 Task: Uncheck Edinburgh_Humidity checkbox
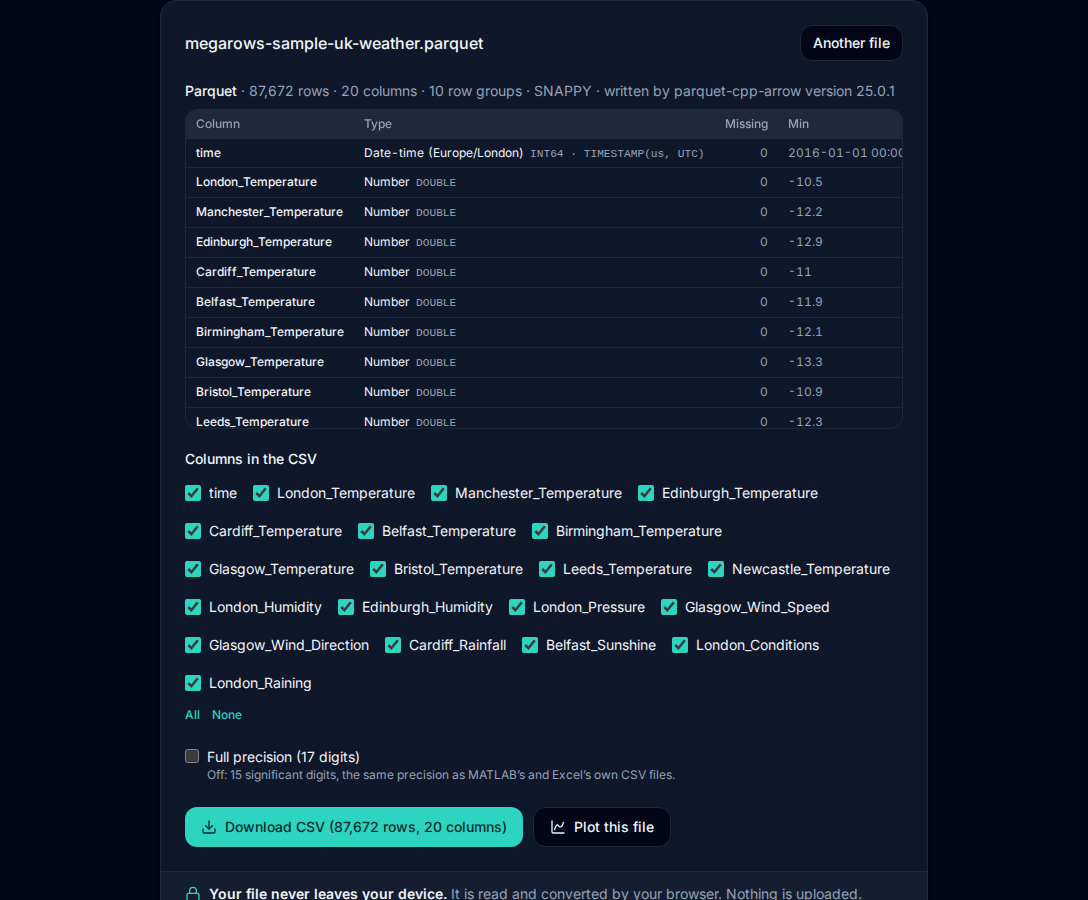pyautogui.click(x=346, y=607)
